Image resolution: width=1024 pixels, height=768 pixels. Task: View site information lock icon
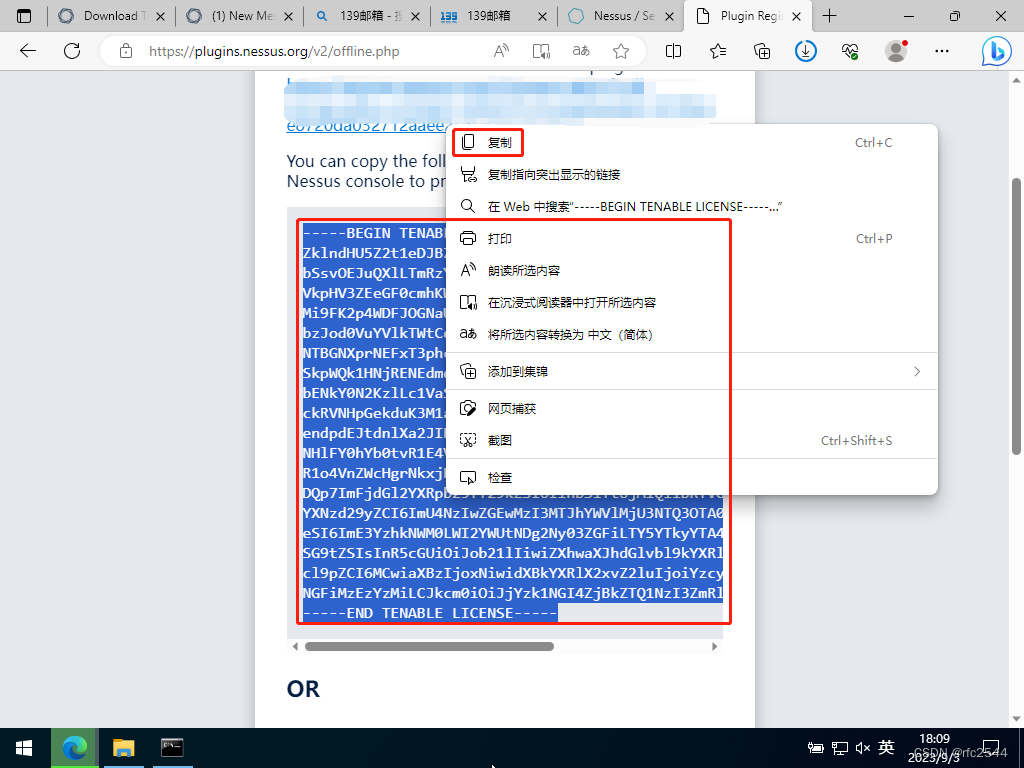tap(126, 51)
